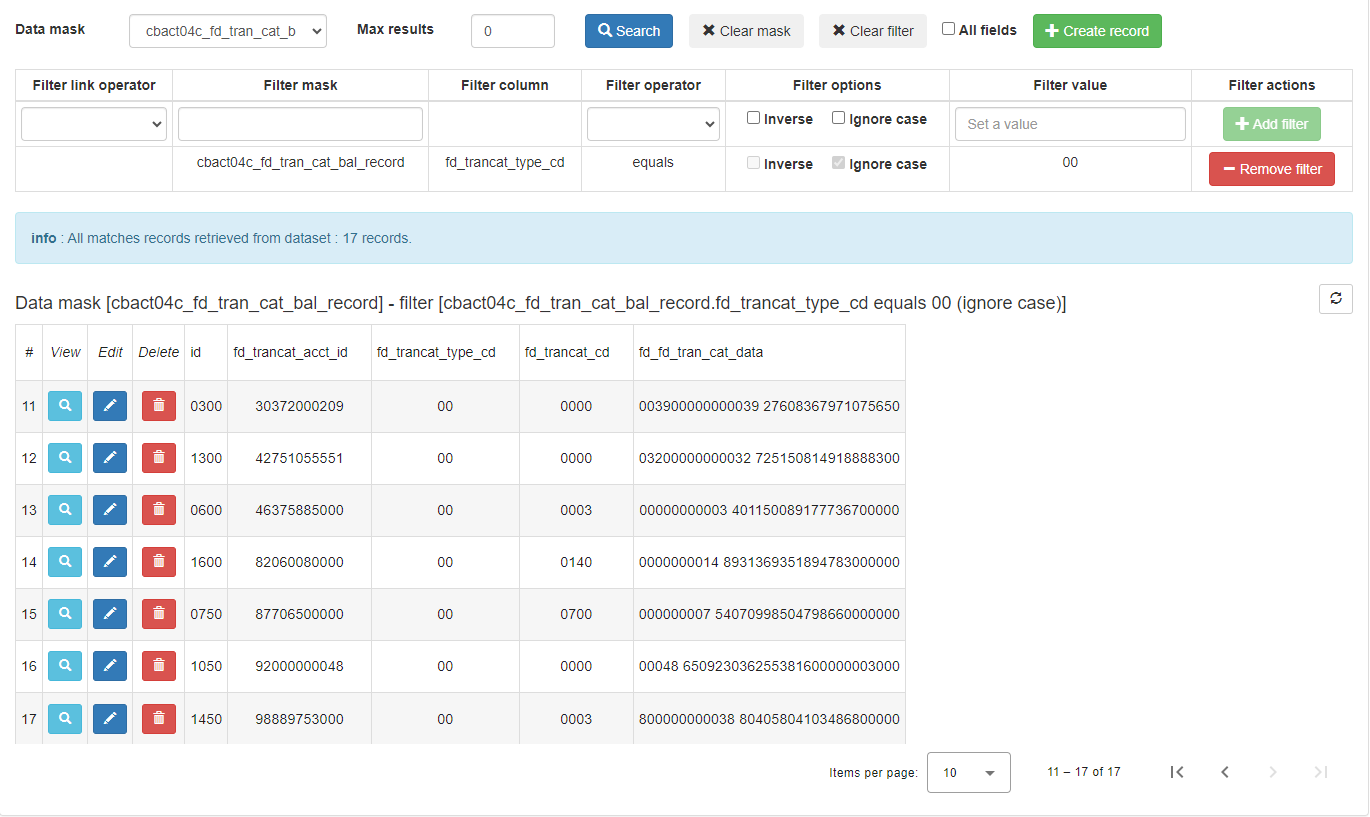
Task: Click the search magnifier icon on the Search button
Action: coord(608,31)
